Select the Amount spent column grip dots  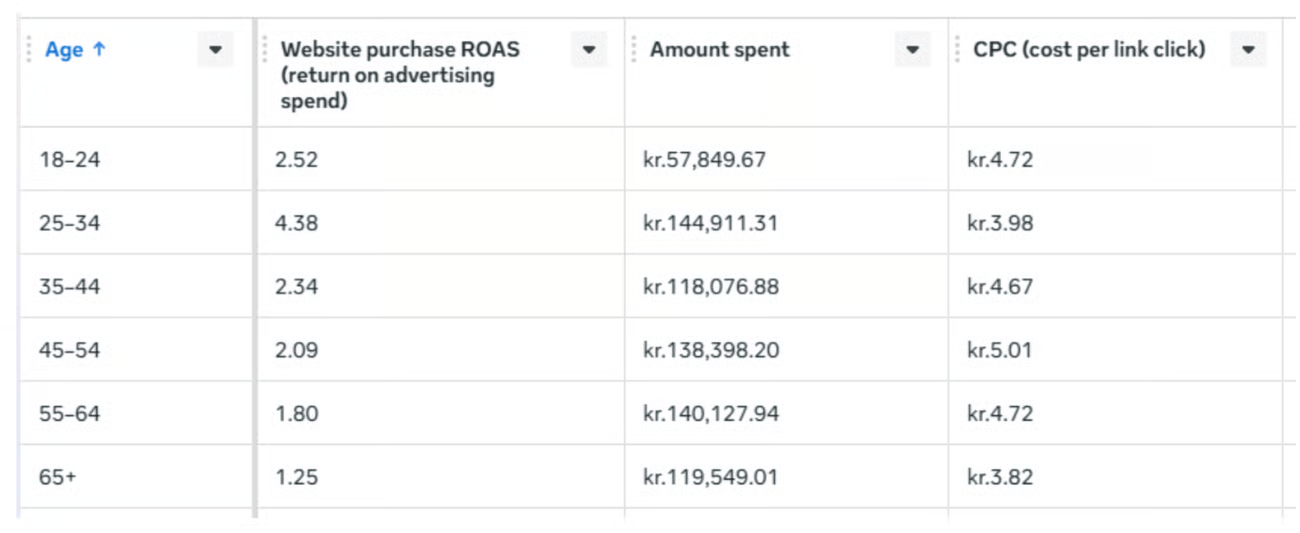point(634,50)
